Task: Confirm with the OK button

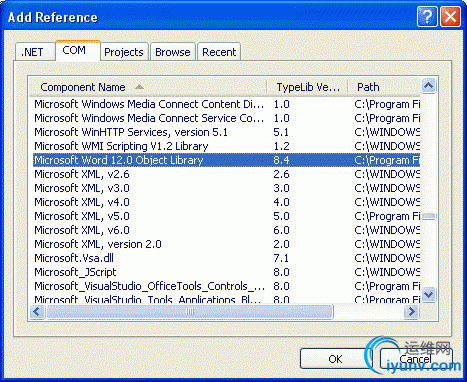Action: point(335,359)
